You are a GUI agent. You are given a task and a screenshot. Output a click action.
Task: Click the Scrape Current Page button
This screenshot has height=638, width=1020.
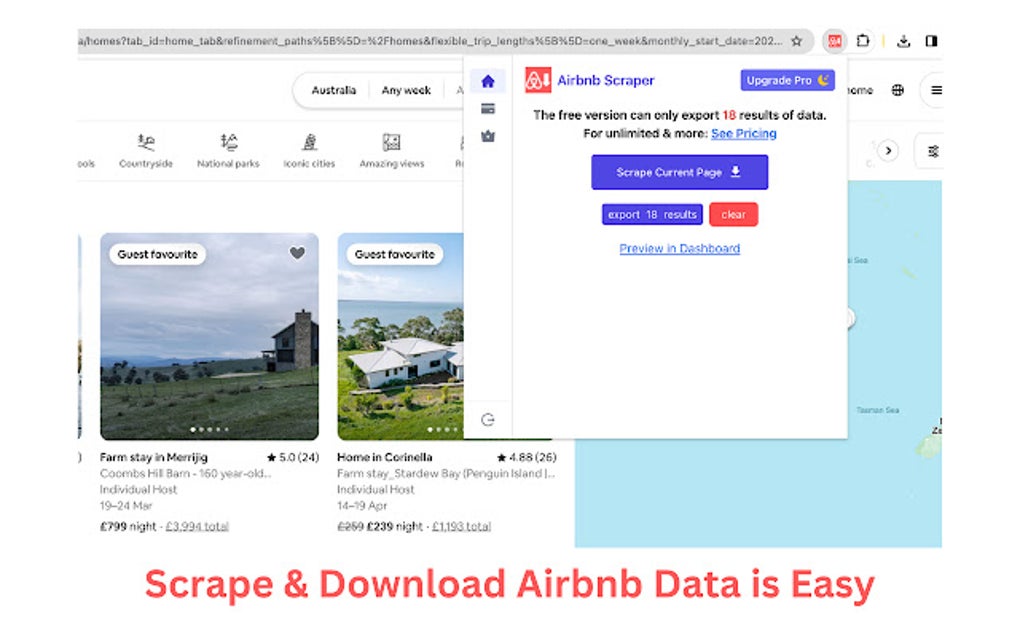pos(679,172)
